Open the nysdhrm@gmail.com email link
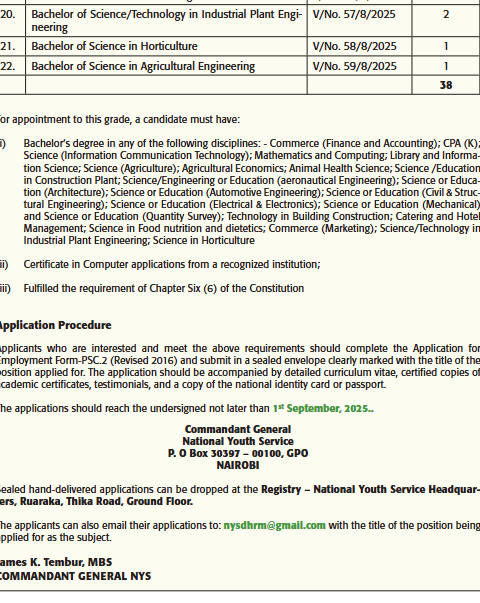Screen dimensions: 480x603 tap(275, 525)
